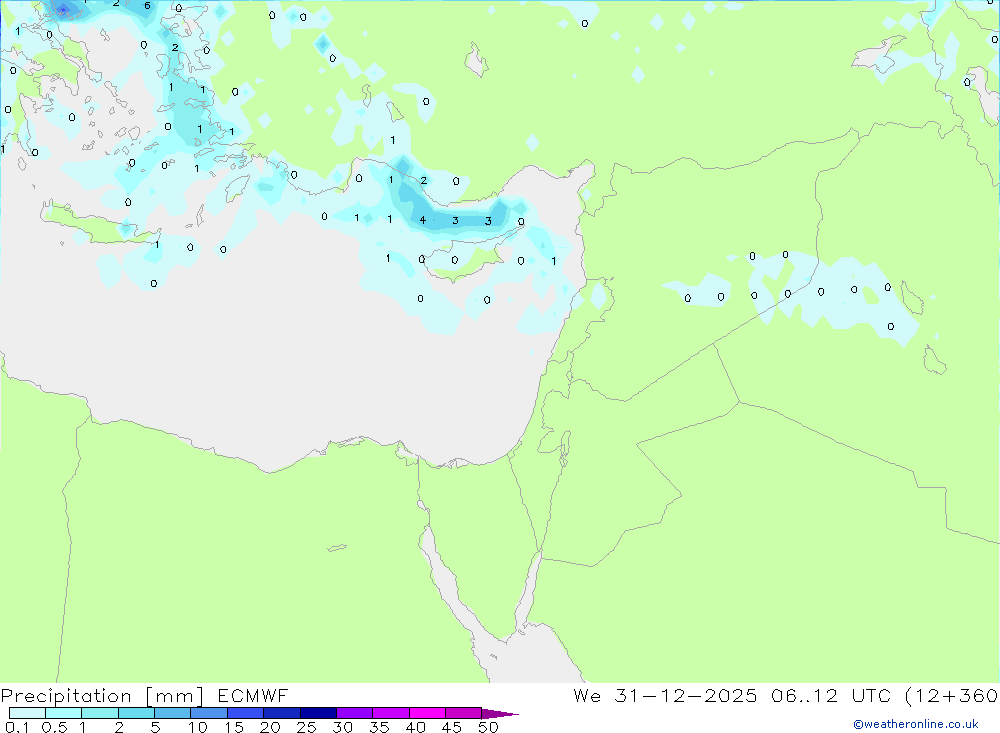The image size is (1000, 733).
Task: Select the 30–35 mm legend color swatch
Action: (x=355, y=713)
